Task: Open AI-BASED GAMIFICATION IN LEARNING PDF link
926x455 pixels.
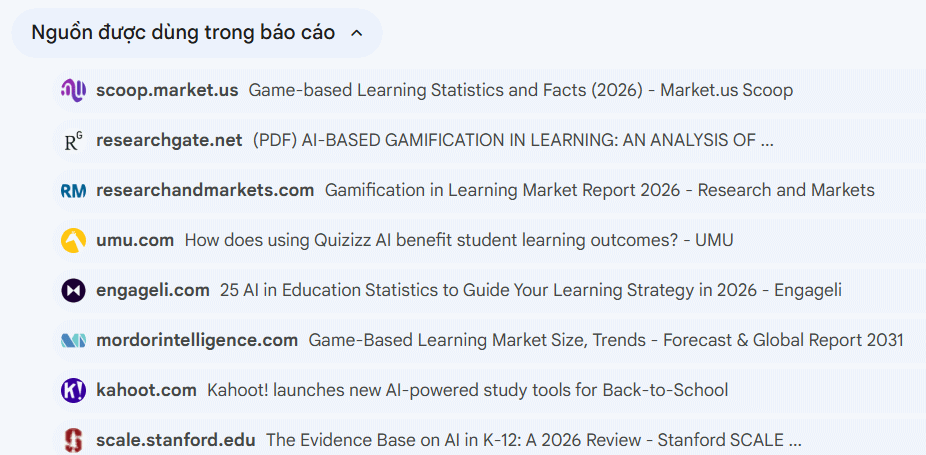Action: (513, 140)
